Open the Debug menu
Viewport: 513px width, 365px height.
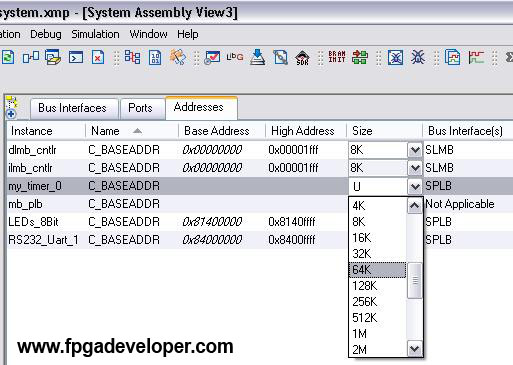click(x=46, y=34)
